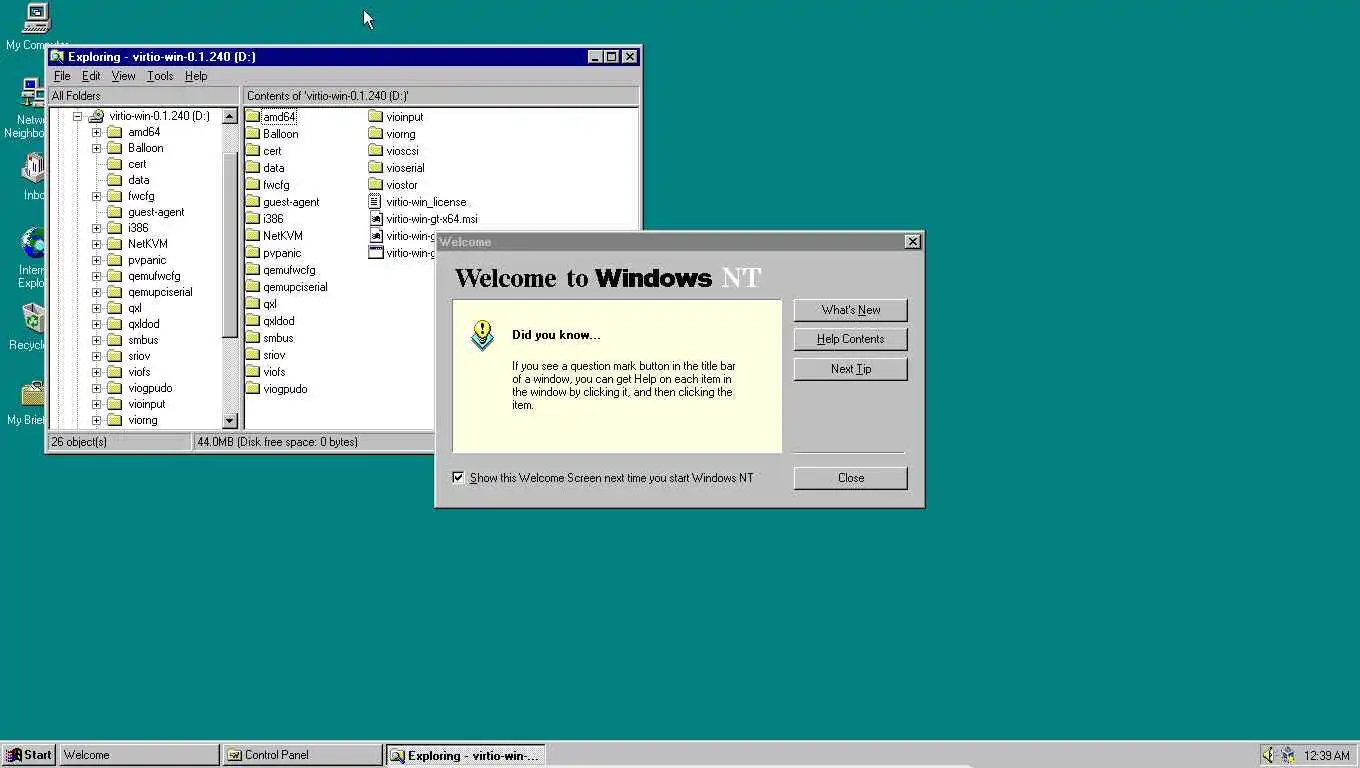Collapse the virtio-win-0.1.240 (D:) tree node
The height and width of the screenshot is (768, 1360).
point(77,116)
